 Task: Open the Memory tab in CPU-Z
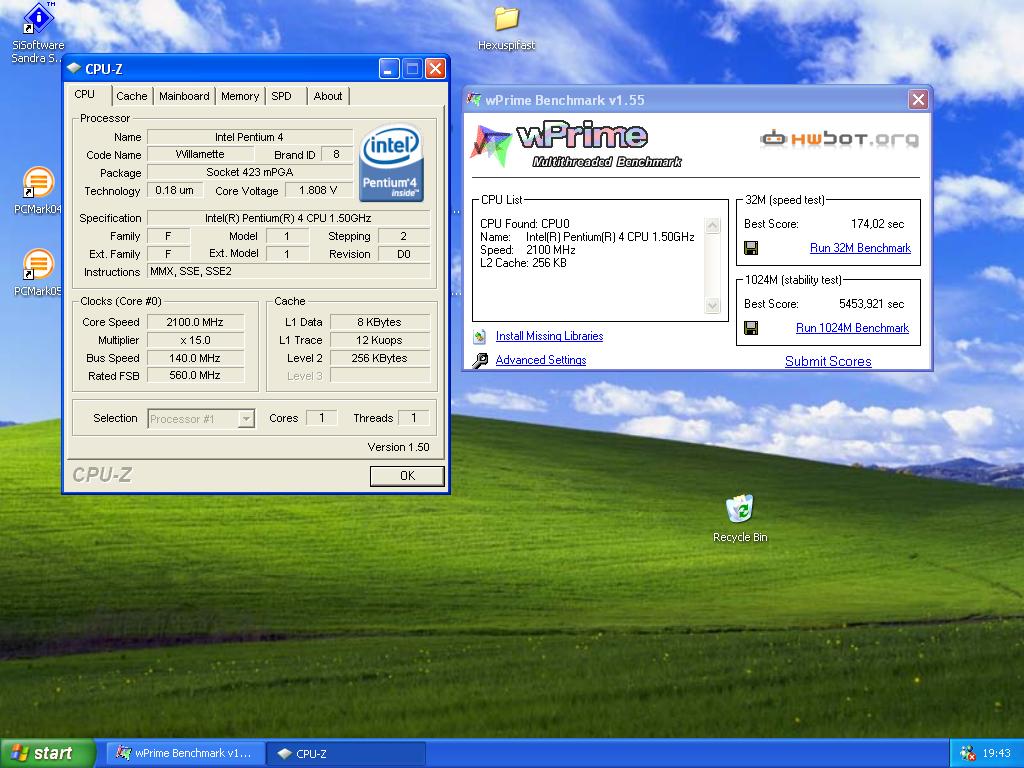[x=240, y=96]
